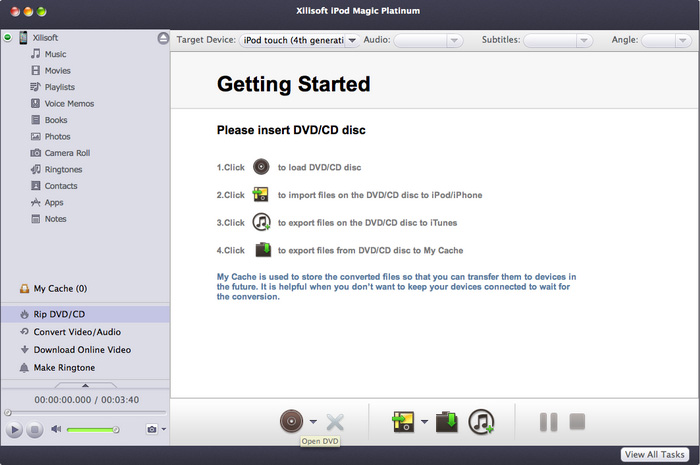Click export to My Cache toolbar icon
Image resolution: width=700 pixels, height=465 pixels.
click(447, 422)
